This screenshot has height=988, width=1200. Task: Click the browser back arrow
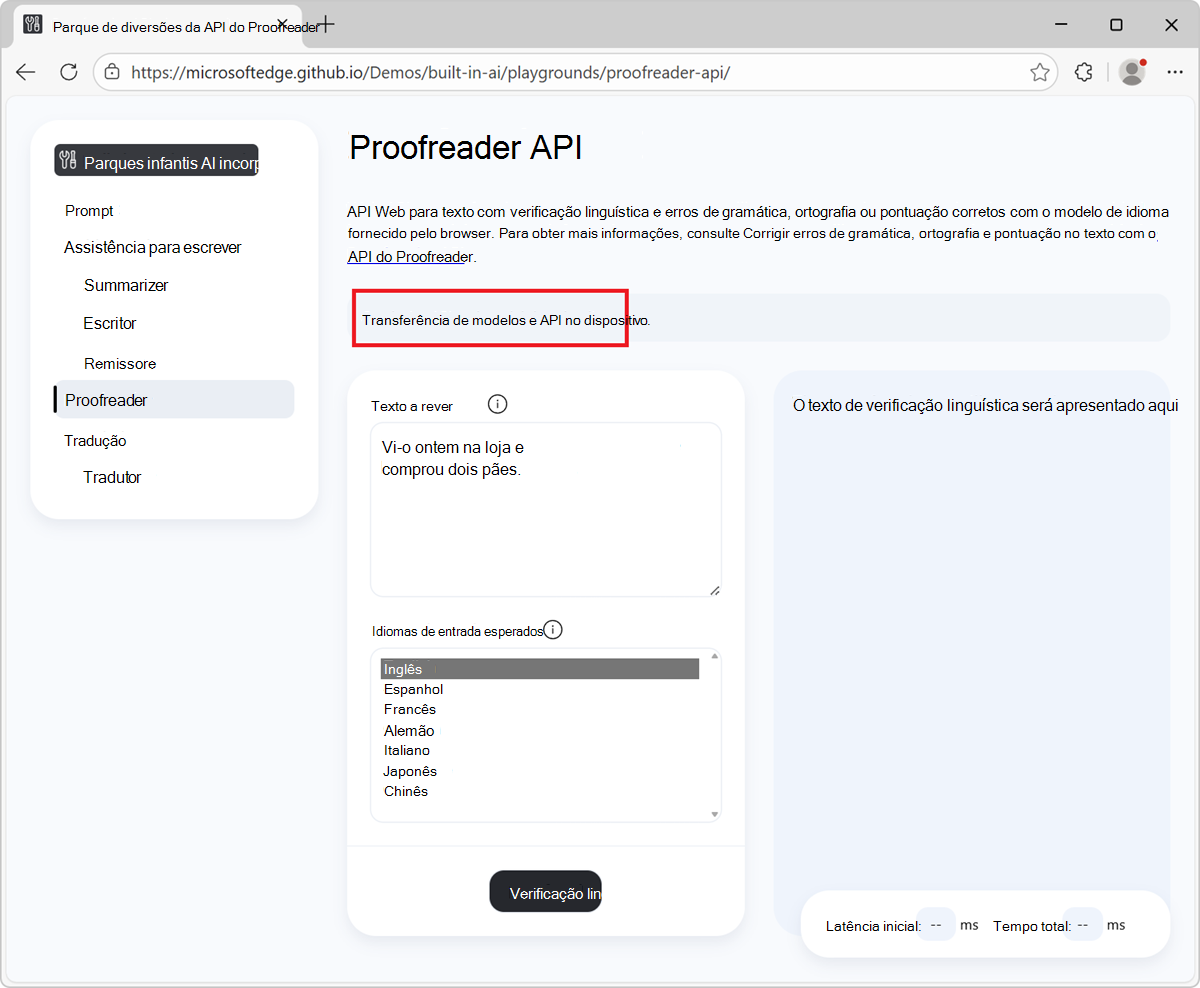coord(26,72)
